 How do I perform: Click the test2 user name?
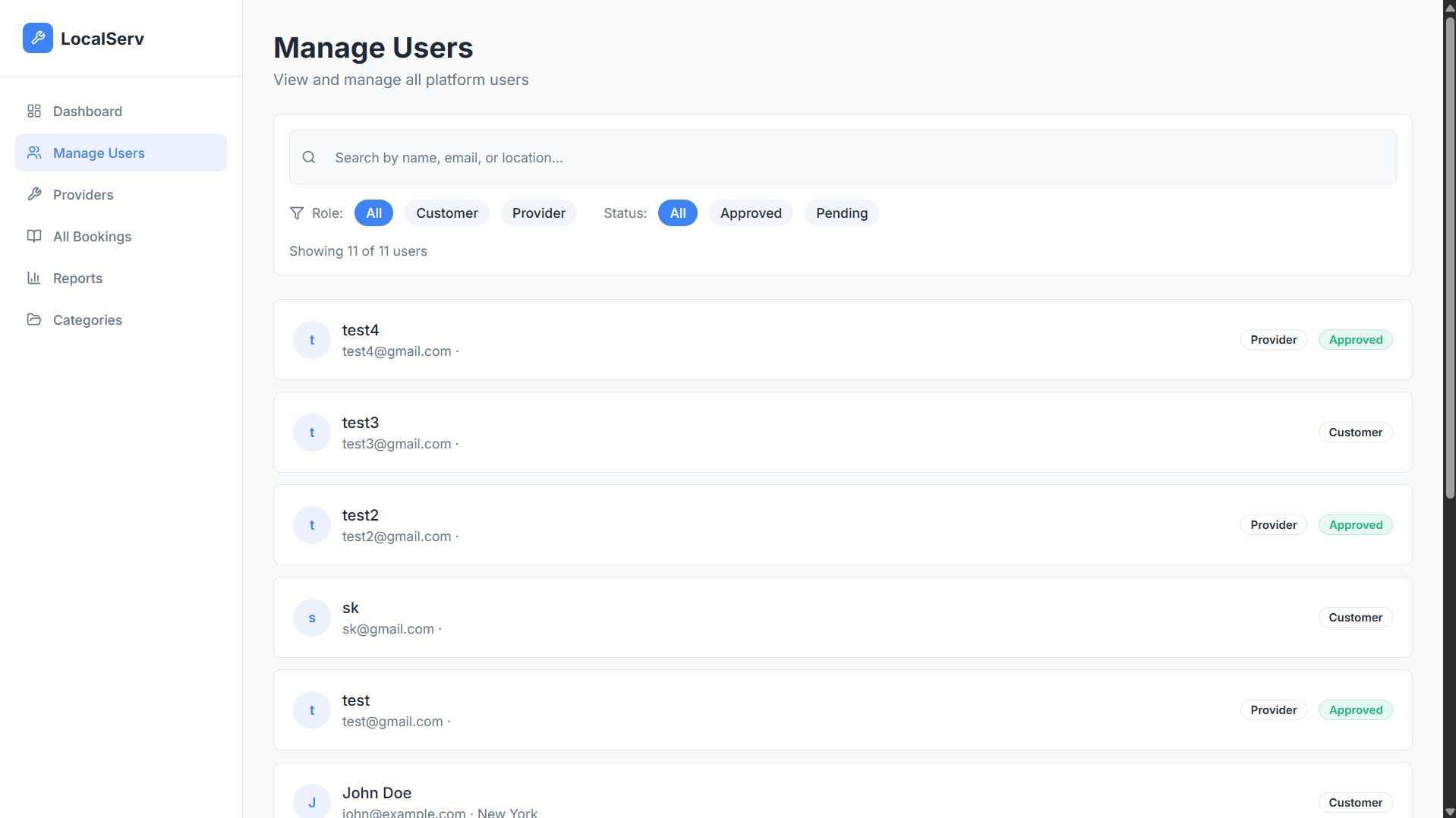pos(361,515)
